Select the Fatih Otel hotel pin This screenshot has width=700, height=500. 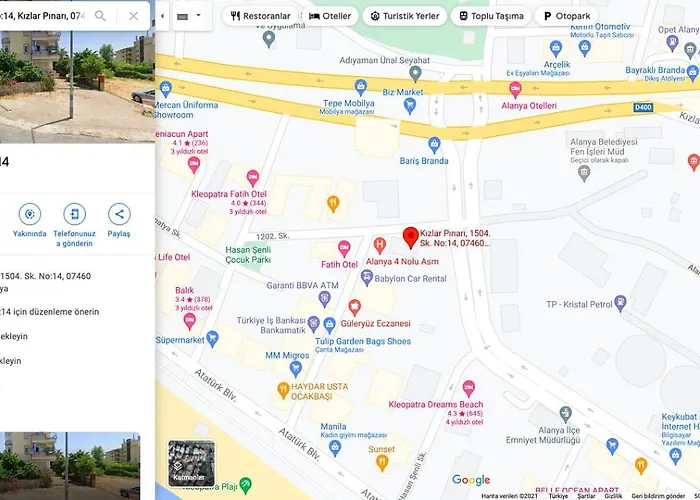(344, 249)
